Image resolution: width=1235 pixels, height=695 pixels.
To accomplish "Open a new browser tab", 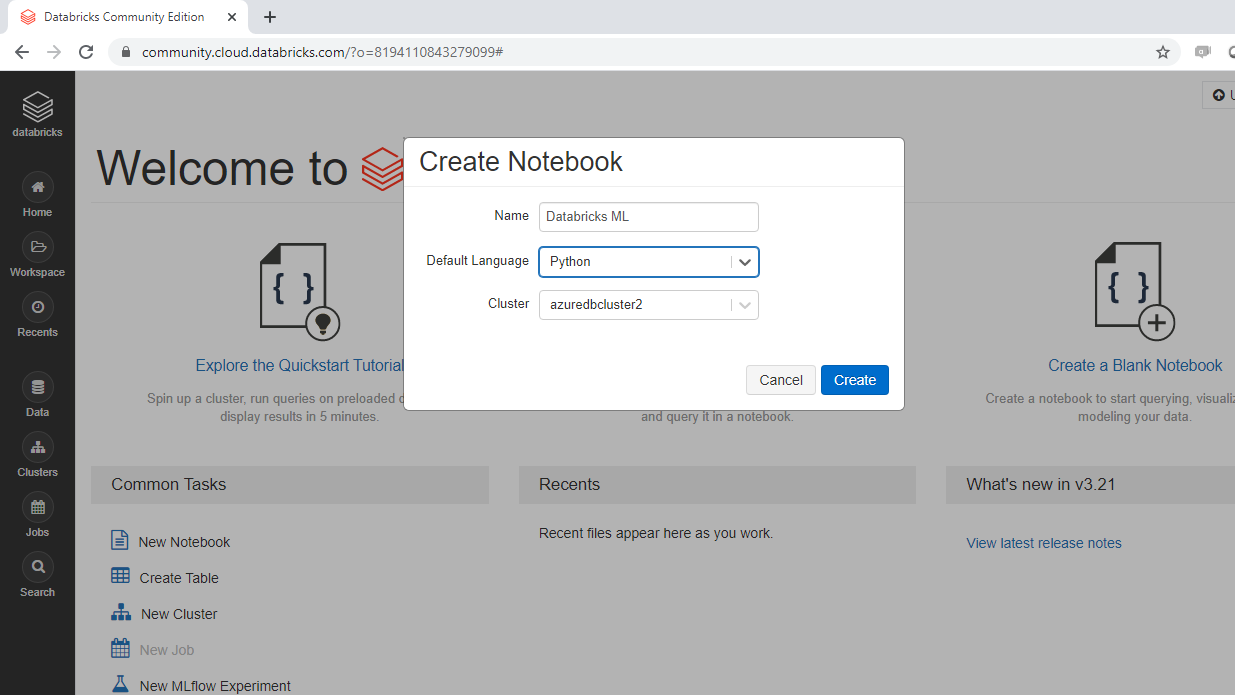I will [x=270, y=17].
